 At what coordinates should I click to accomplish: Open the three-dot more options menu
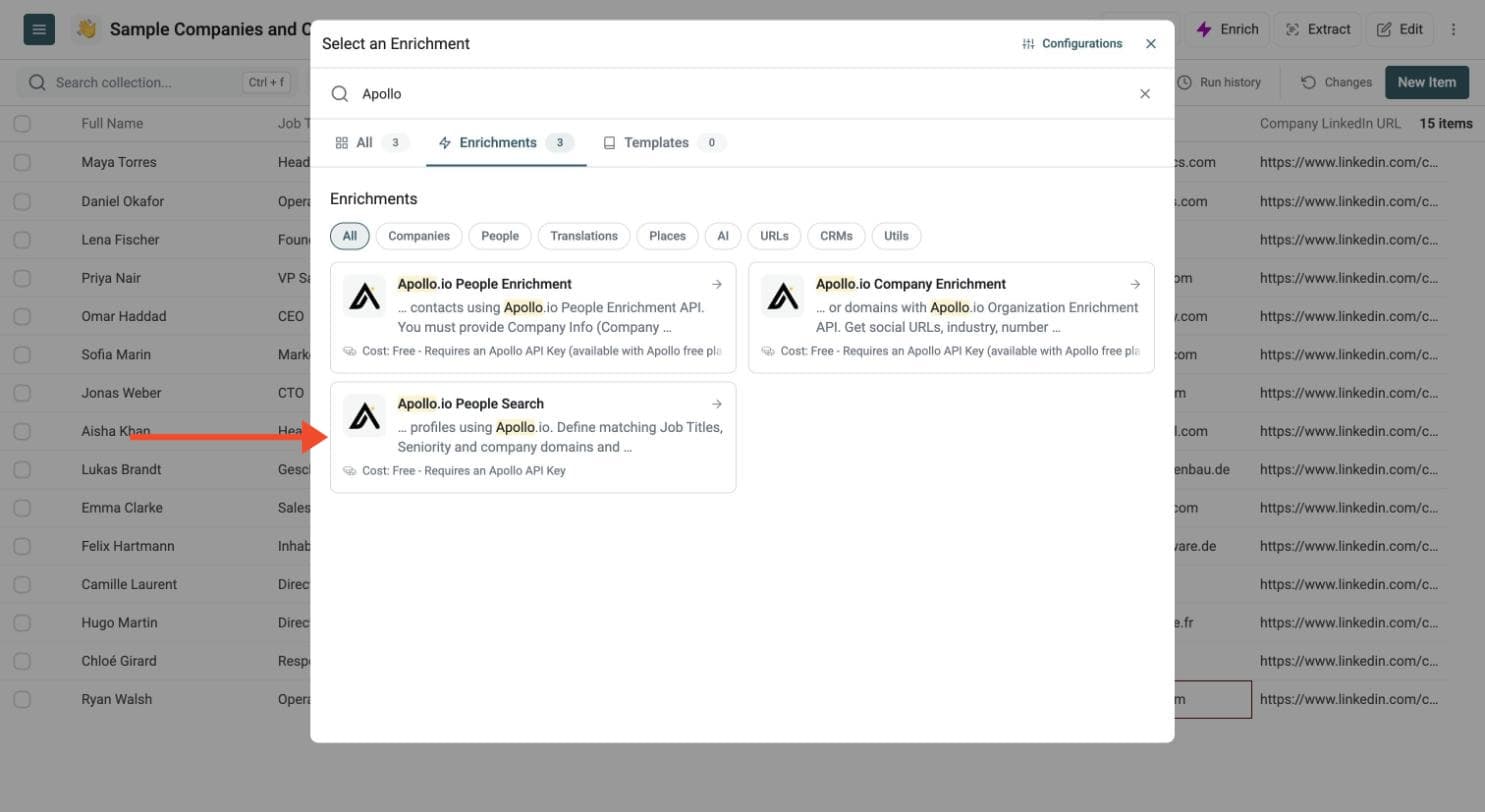point(1454,29)
